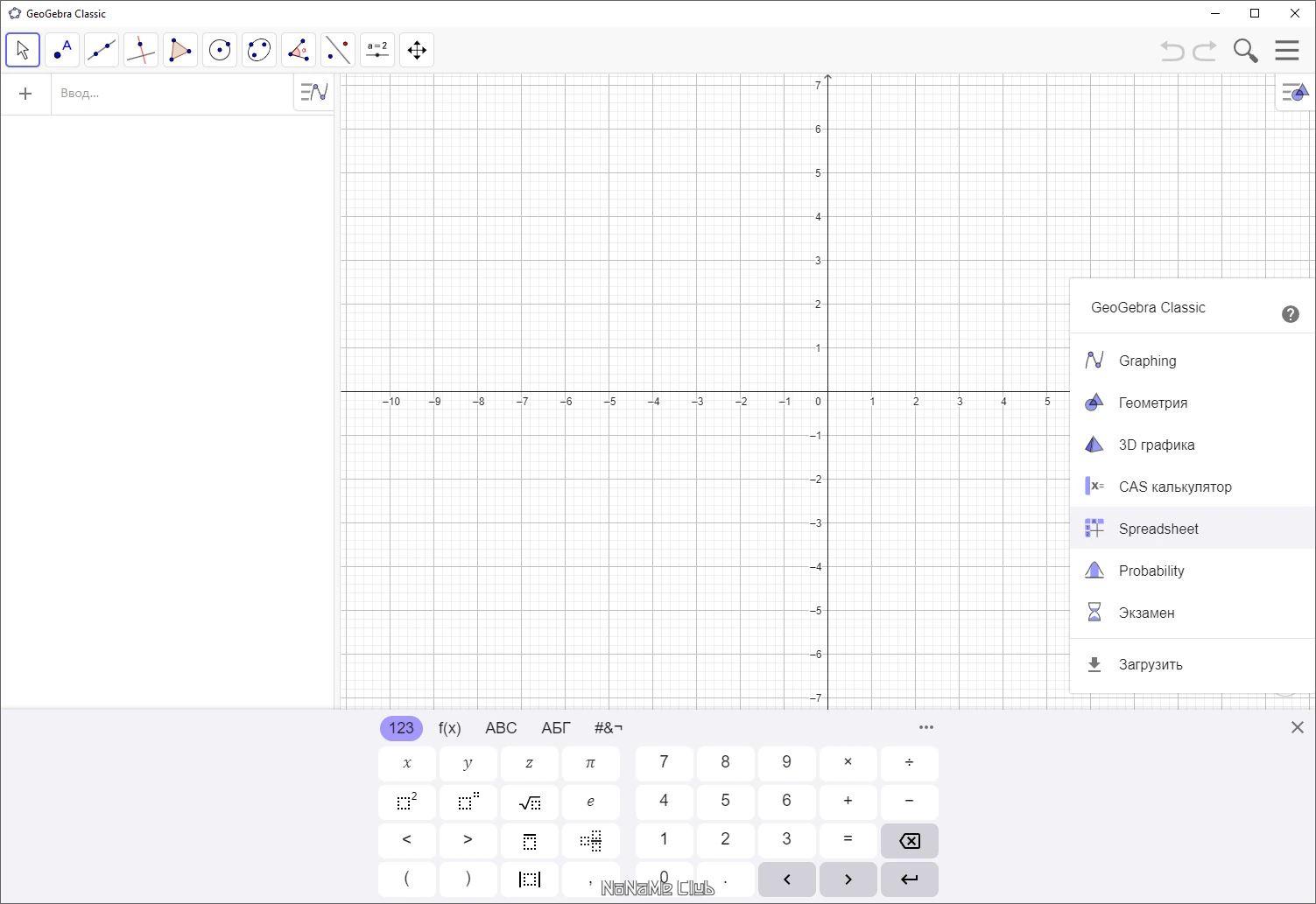Viewport: 1316px width, 904px height.
Task: Select the Move arrow tool
Action: click(x=23, y=50)
